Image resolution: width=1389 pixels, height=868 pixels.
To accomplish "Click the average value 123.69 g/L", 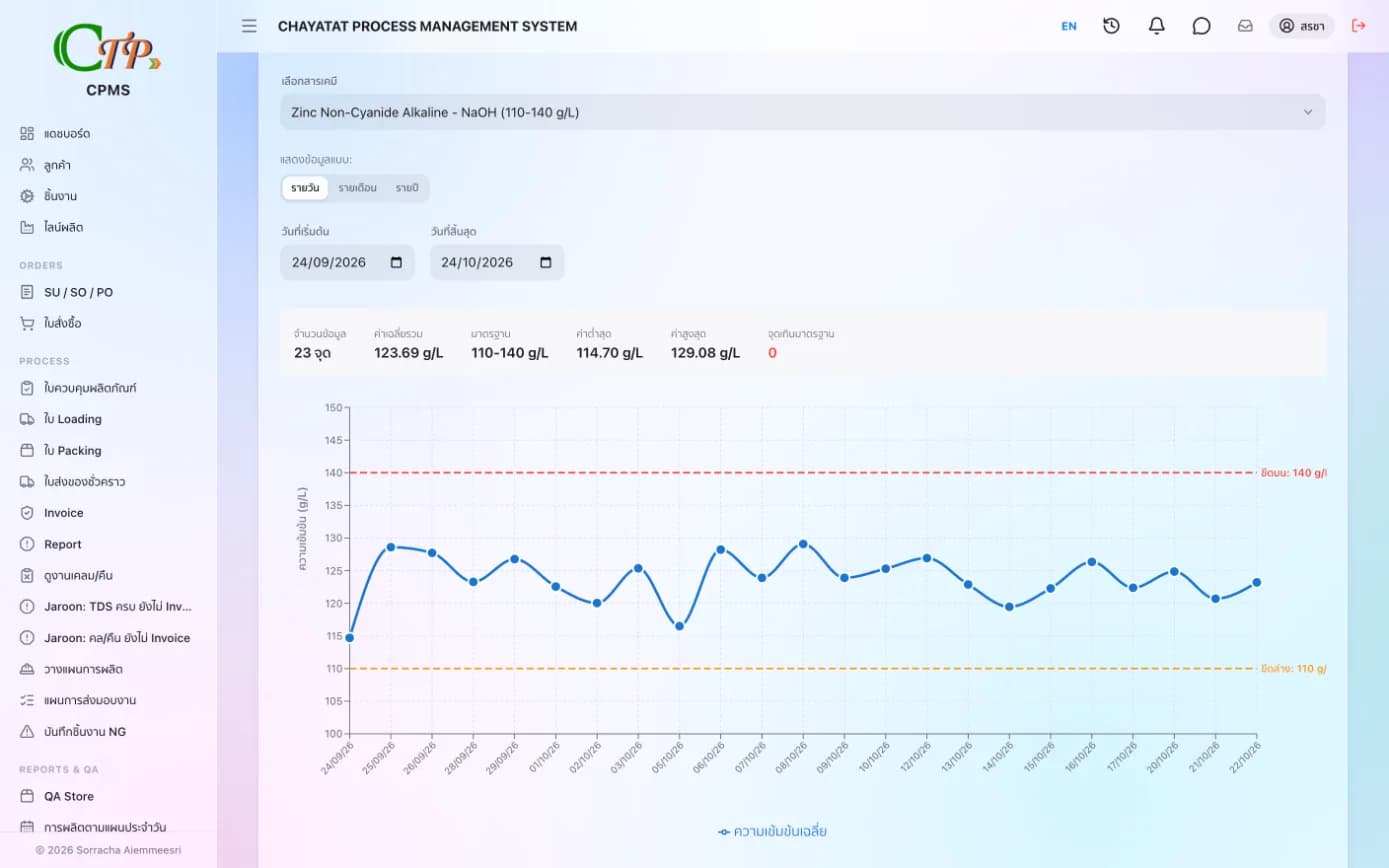I will [409, 353].
